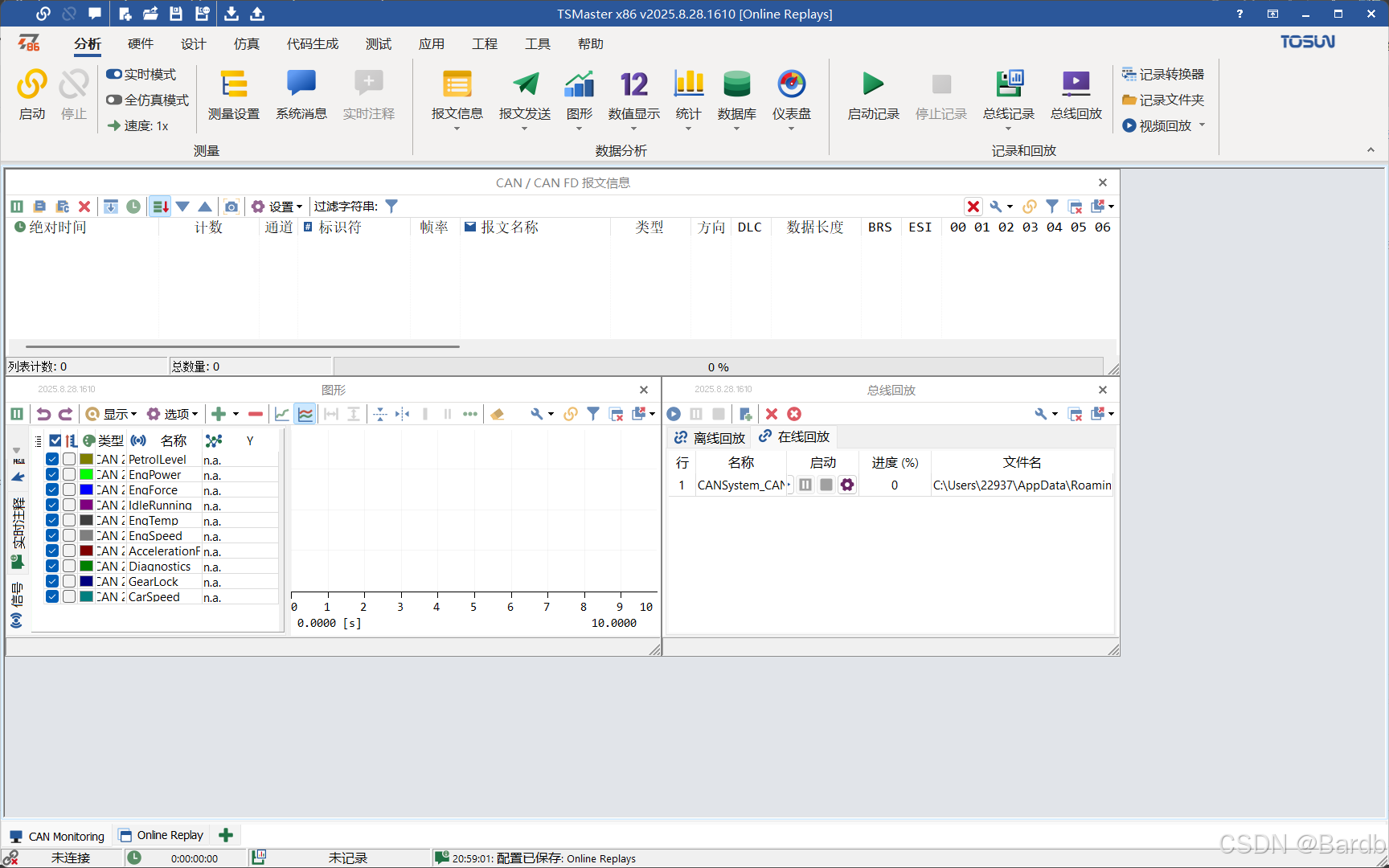Open 系统消息 system messages

(x=301, y=94)
